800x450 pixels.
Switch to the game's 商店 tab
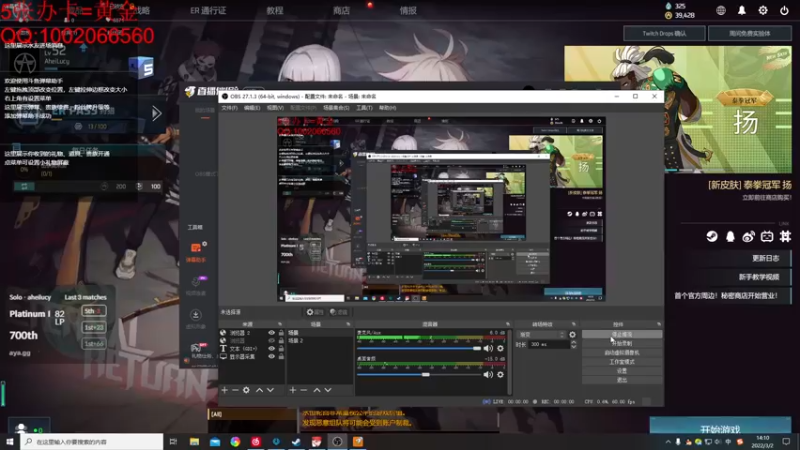tap(341, 10)
